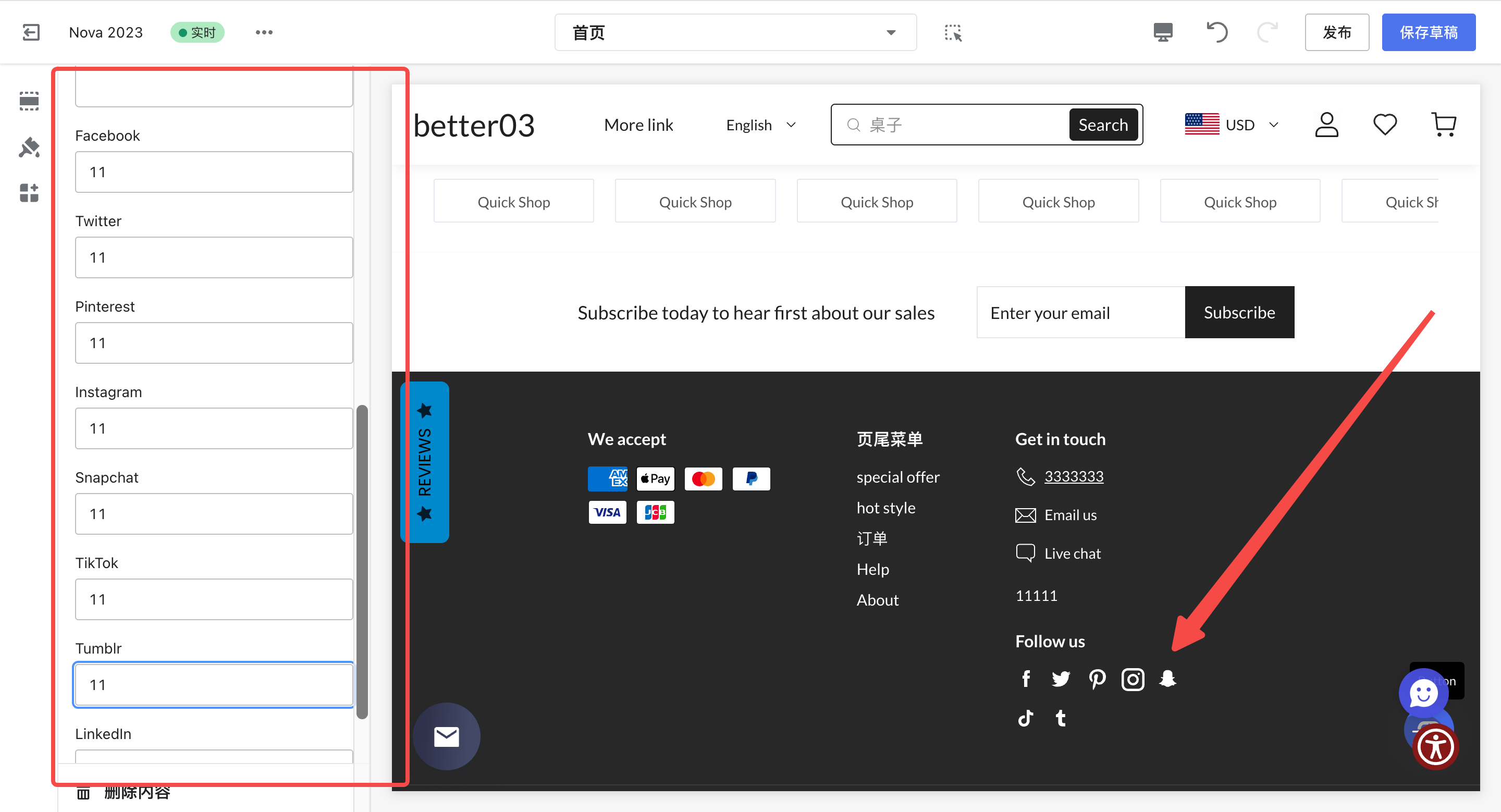Click the exit editor back icon
This screenshot has height=812, width=1501.
point(31,32)
